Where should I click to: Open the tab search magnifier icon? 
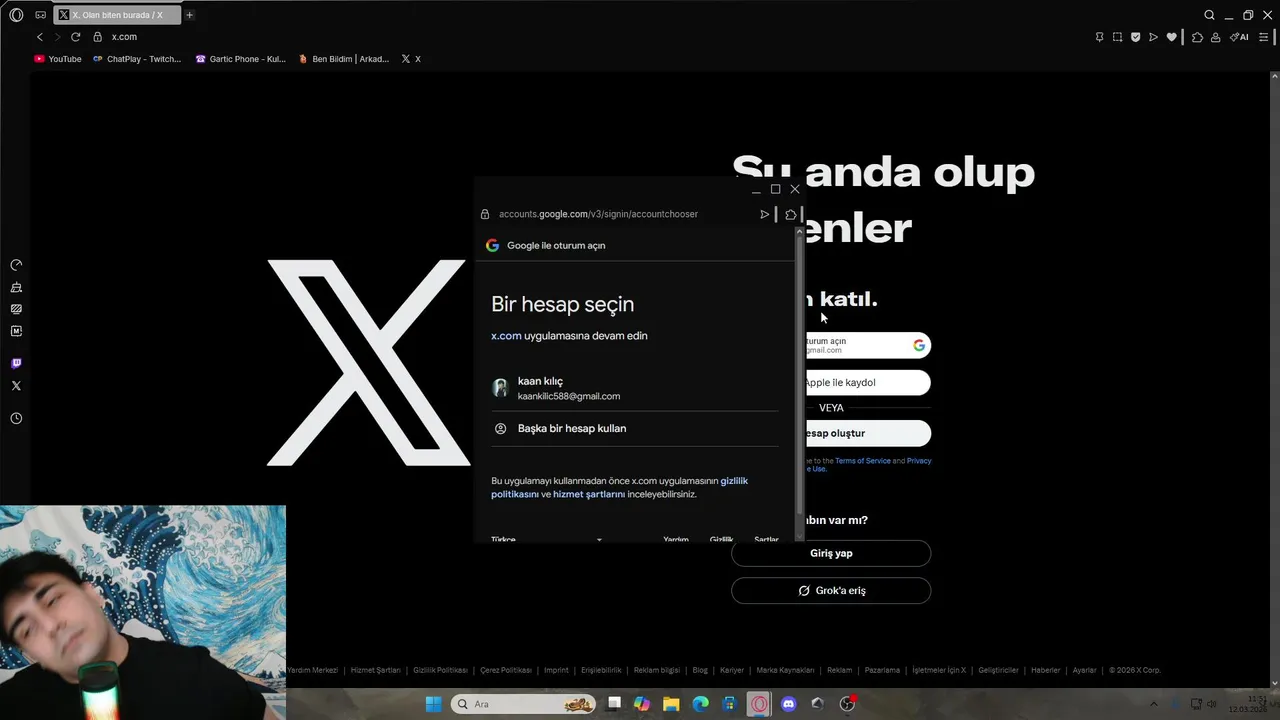[1209, 15]
